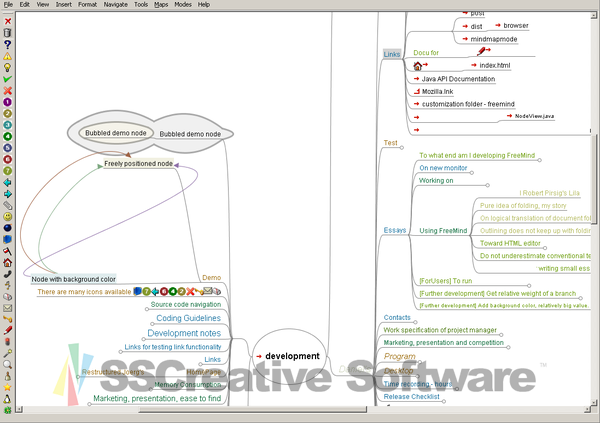Add the envelope mail icon in the left toolbar
The image size is (600, 423).
click(x=7, y=308)
